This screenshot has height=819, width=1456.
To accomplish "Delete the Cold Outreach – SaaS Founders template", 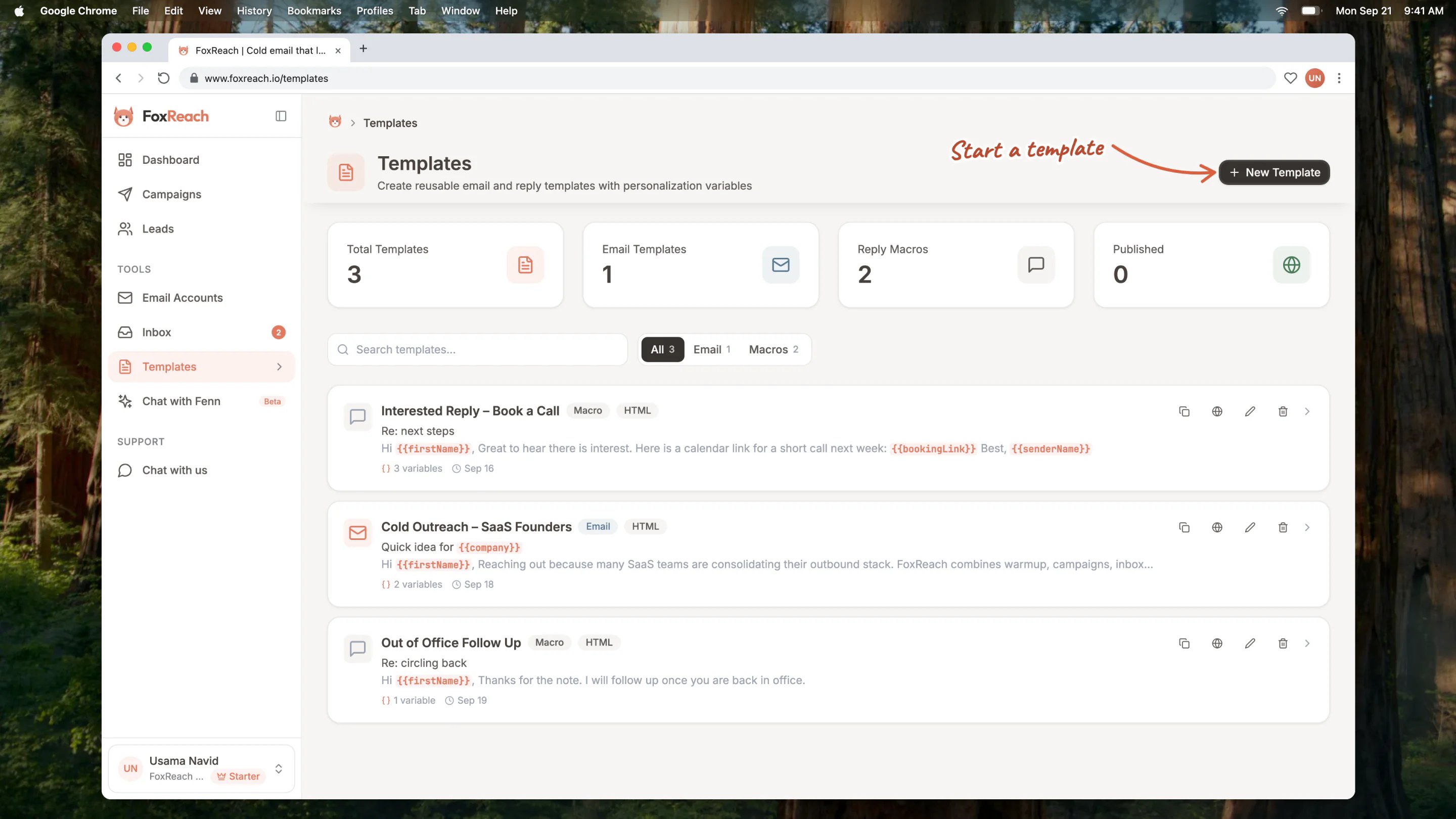I will [1283, 527].
